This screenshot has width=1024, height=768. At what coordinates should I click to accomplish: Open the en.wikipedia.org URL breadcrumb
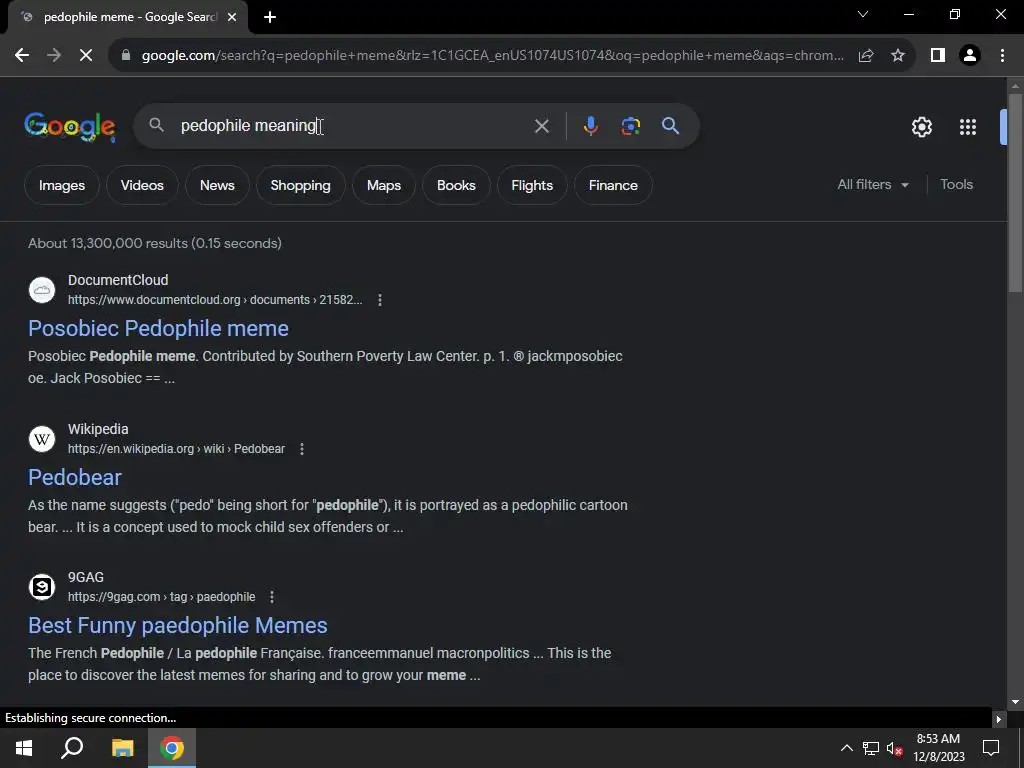click(x=176, y=449)
